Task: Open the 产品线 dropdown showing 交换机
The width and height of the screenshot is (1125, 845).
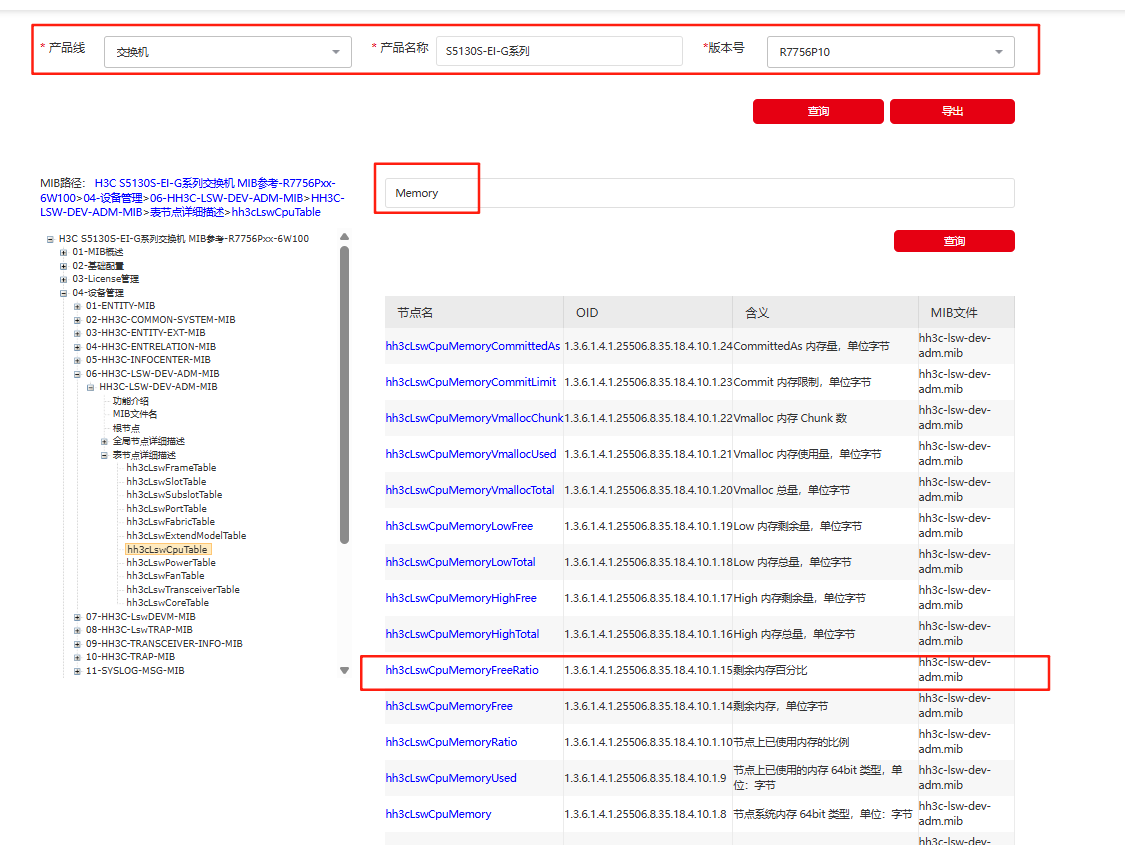Action: pos(227,52)
